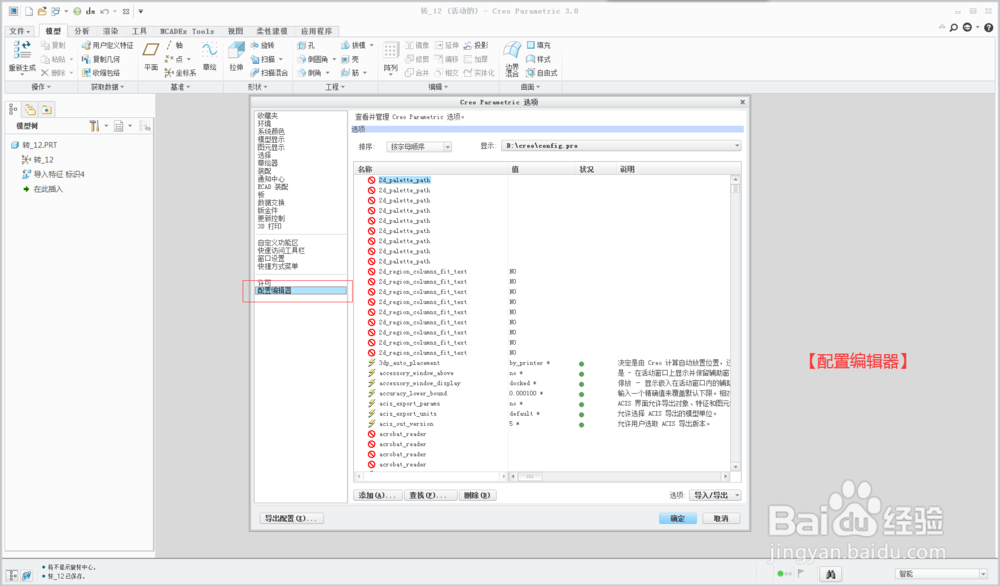The height and width of the screenshot is (586, 1000).
Task: Click the Open folder icon in quick access toolbar
Action: click(42, 11)
